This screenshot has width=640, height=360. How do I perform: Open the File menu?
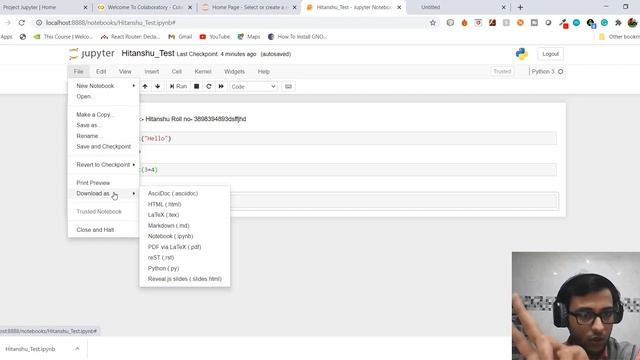click(78, 71)
